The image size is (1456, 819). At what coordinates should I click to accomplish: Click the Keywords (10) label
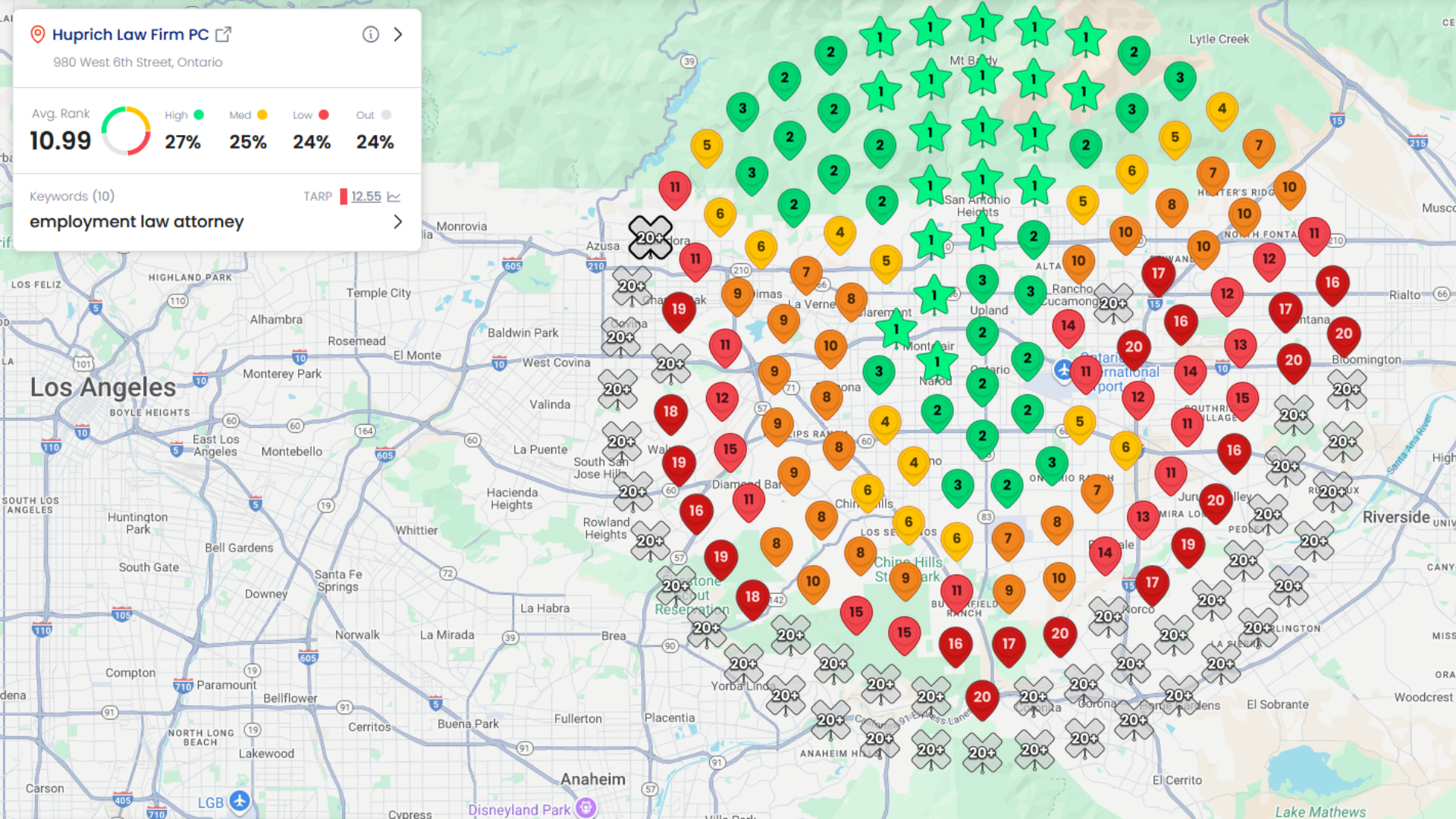click(72, 196)
